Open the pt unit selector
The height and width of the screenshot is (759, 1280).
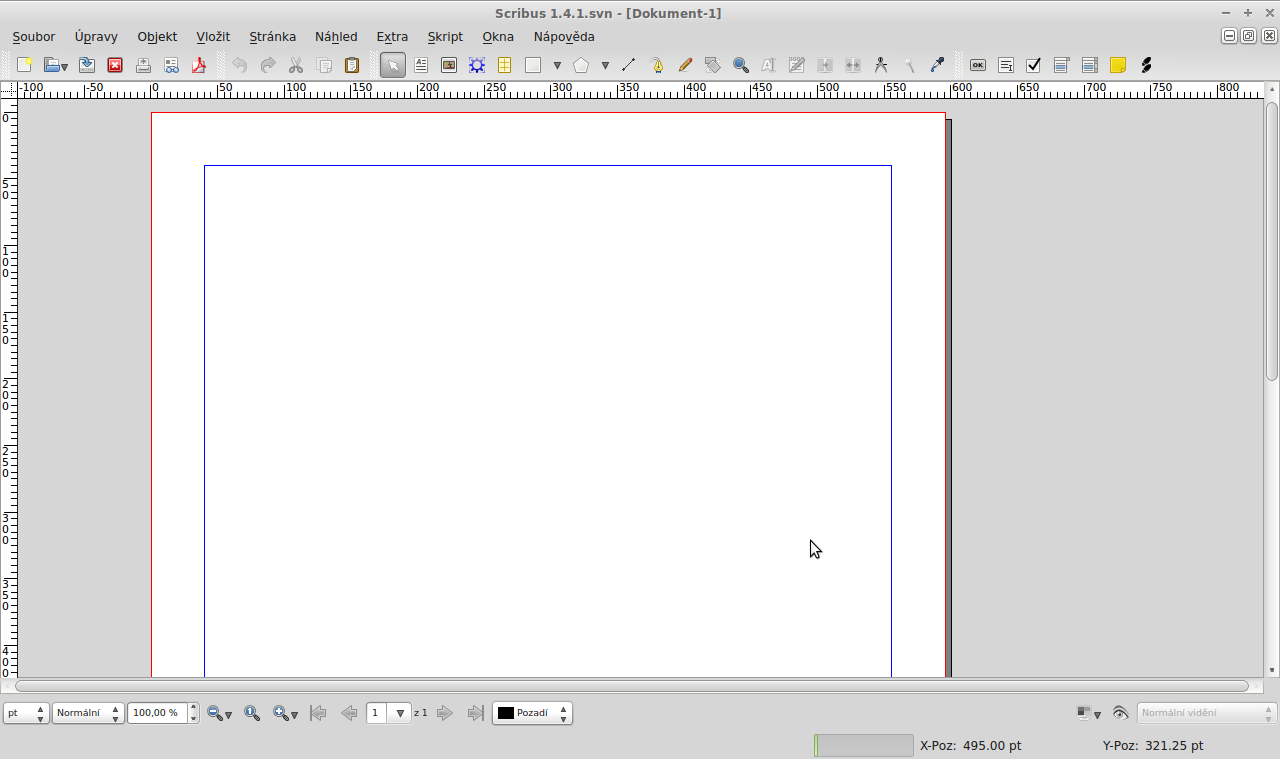pyautogui.click(x=26, y=713)
